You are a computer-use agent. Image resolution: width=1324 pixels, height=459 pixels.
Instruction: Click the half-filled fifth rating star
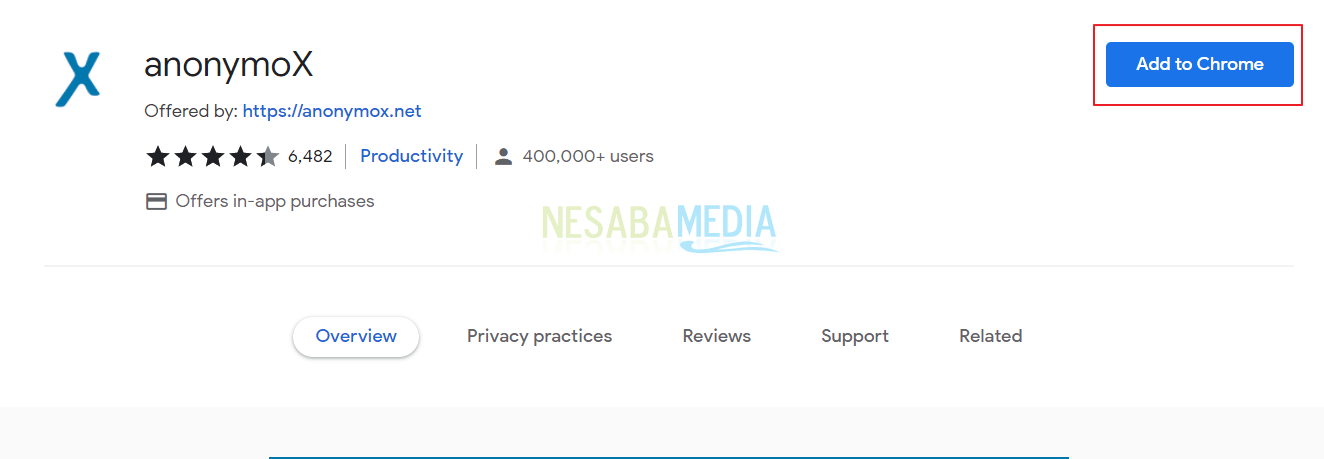(x=267, y=156)
